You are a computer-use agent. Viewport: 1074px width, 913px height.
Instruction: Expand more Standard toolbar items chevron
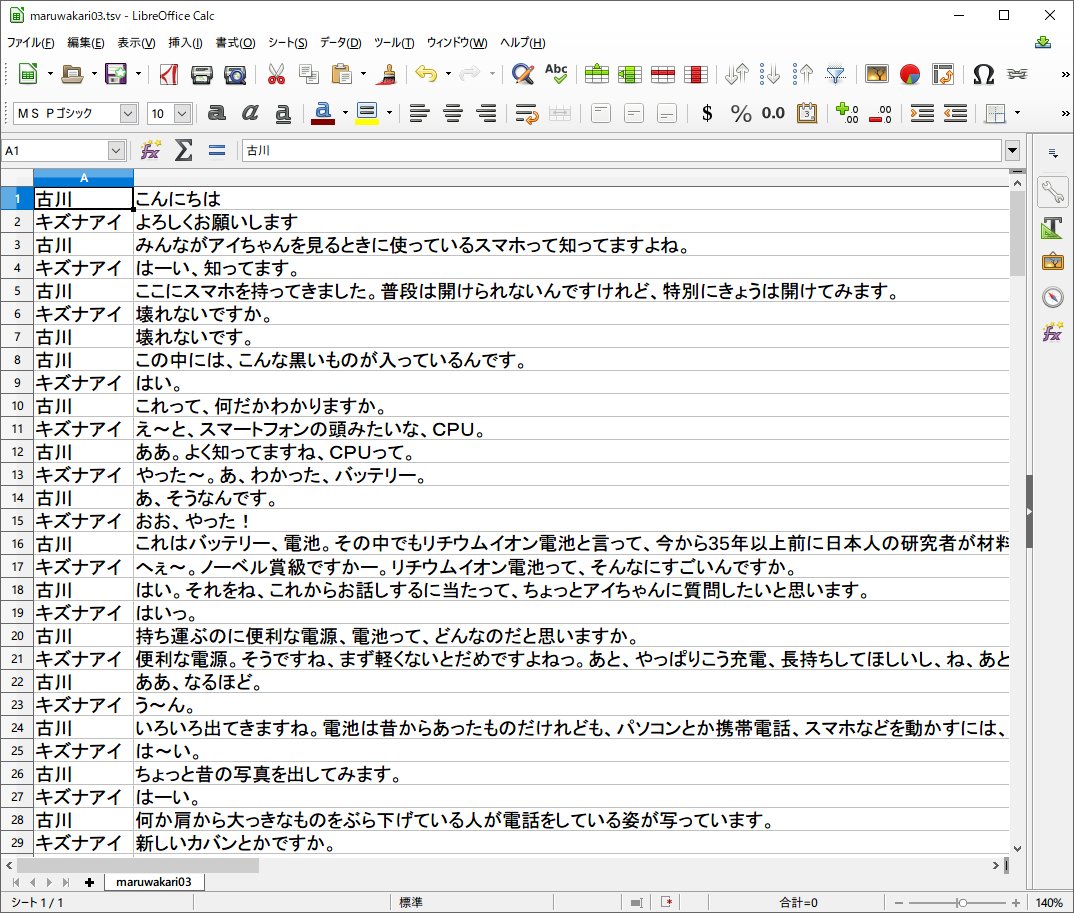click(x=1065, y=74)
